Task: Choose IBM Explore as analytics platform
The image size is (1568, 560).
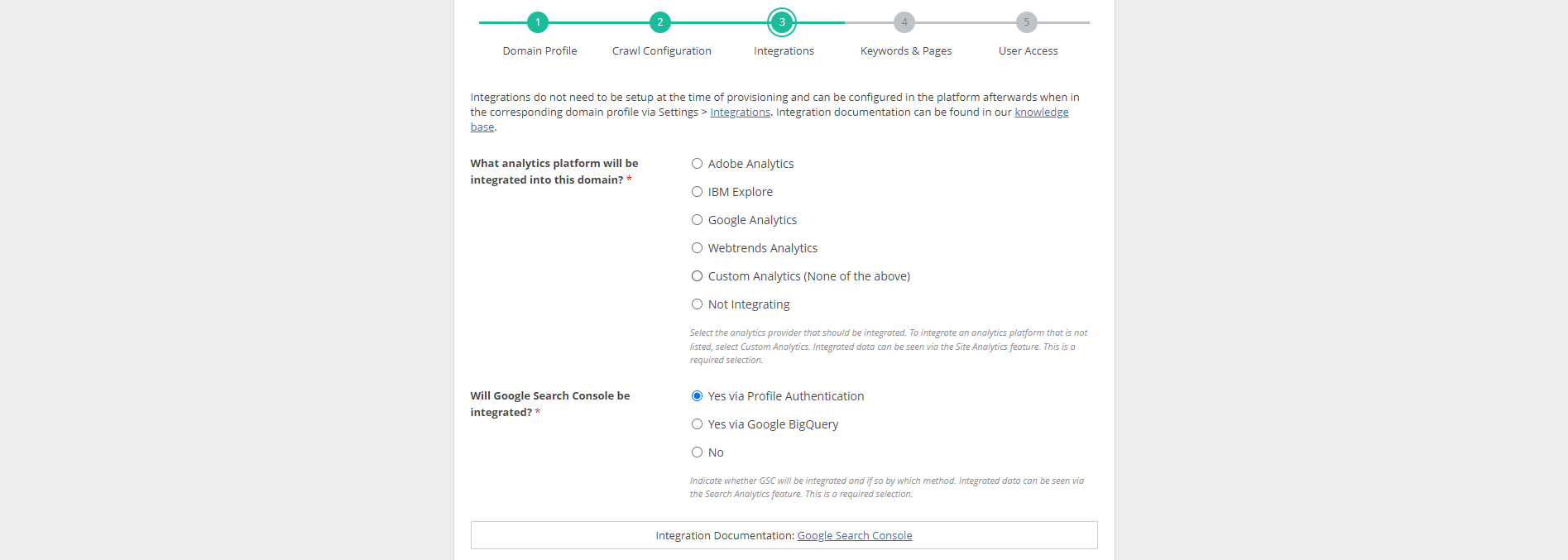Action: [698, 192]
